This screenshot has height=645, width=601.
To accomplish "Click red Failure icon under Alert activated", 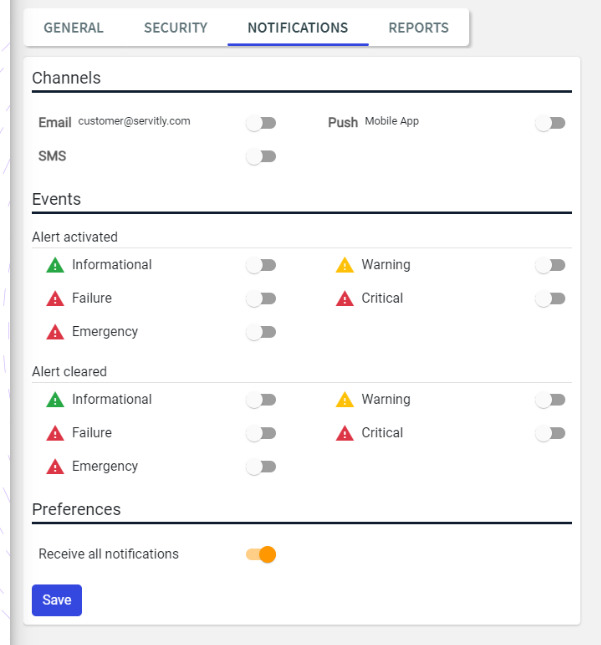I will pos(55,298).
